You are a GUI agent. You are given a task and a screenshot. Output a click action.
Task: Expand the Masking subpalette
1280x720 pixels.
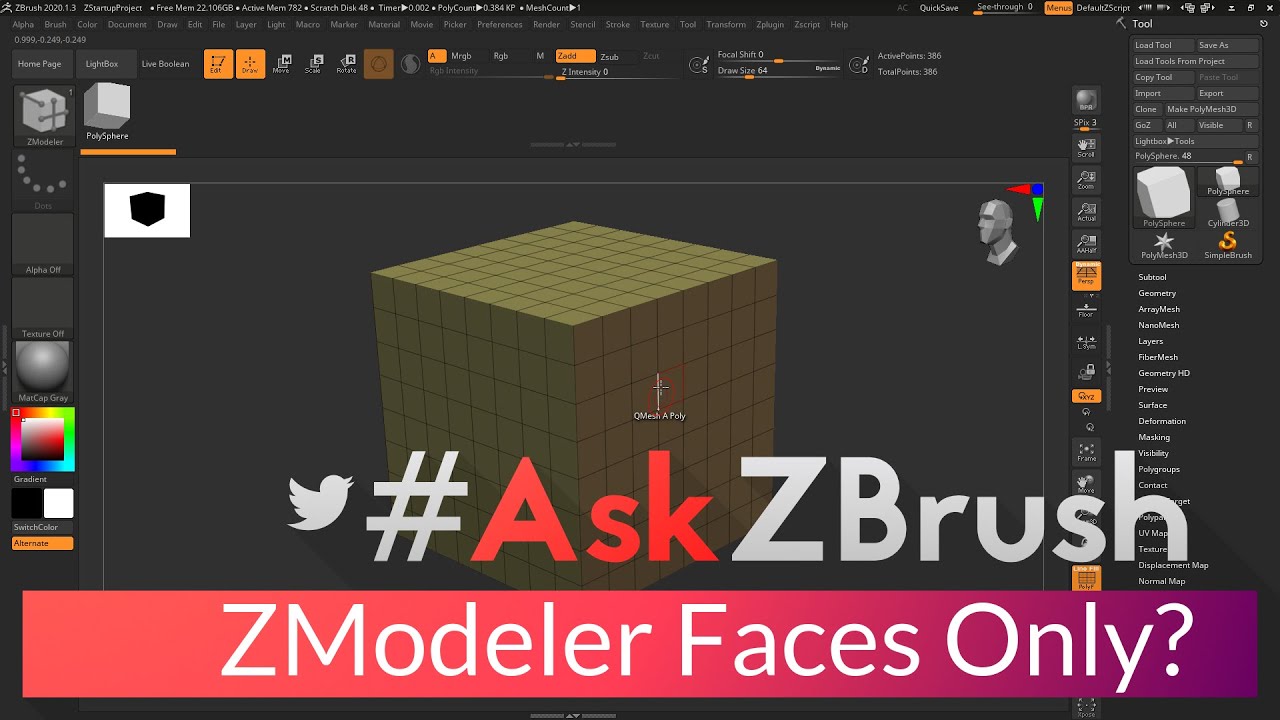[x=1154, y=437]
